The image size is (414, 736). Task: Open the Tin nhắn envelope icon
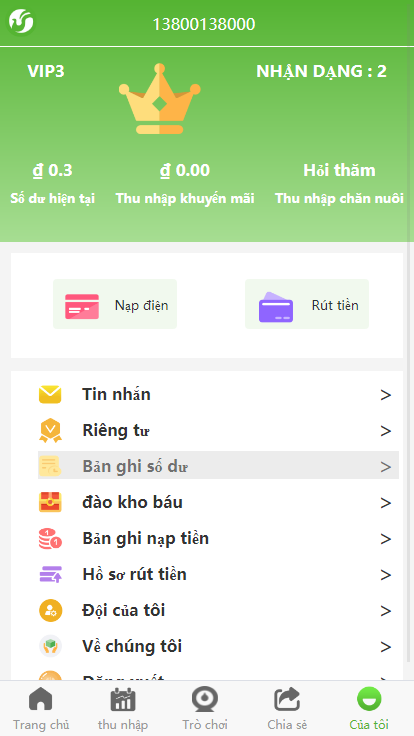coord(50,395)
